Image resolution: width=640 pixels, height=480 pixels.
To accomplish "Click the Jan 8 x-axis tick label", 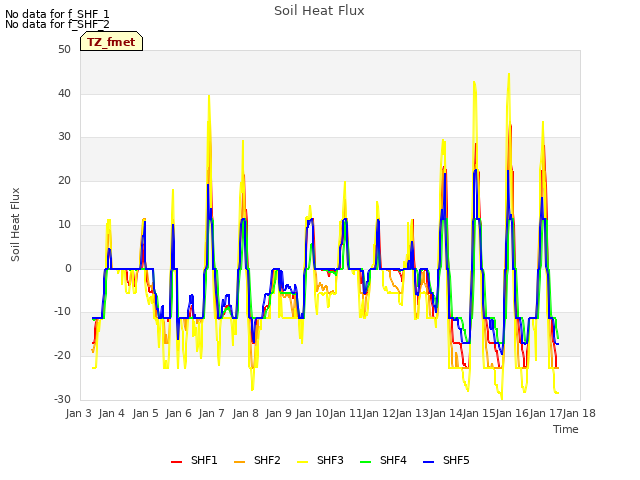I will [x=245, y=413].
